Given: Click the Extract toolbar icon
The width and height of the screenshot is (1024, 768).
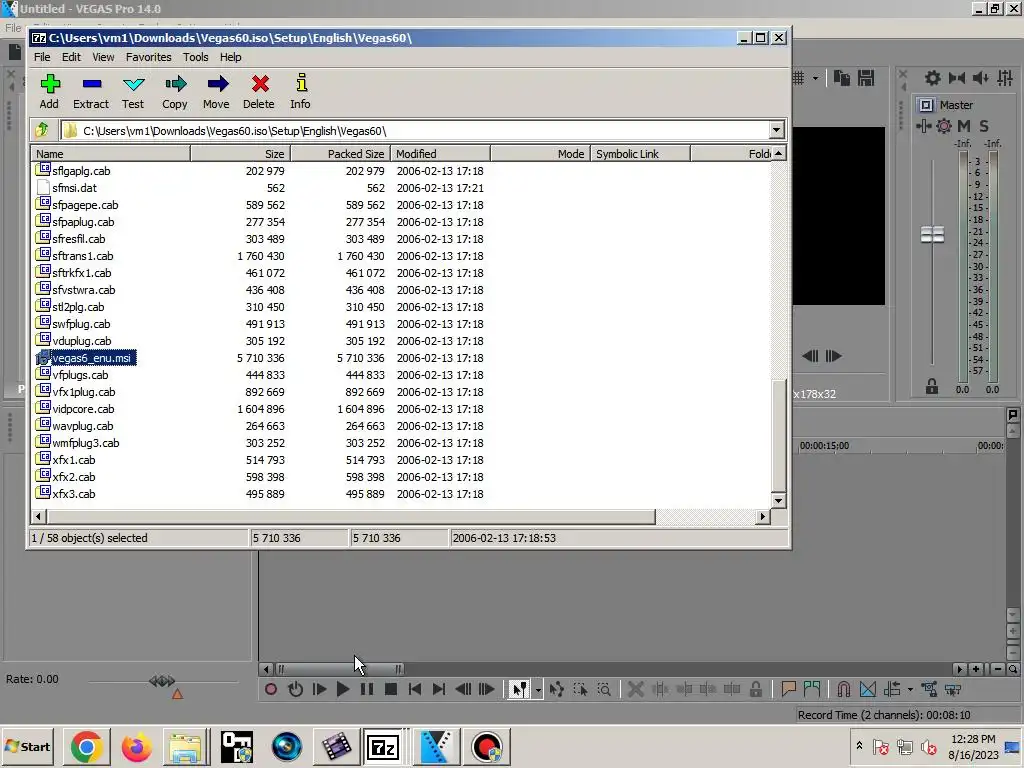Looking at the screenshot, I should pos(91,92).
